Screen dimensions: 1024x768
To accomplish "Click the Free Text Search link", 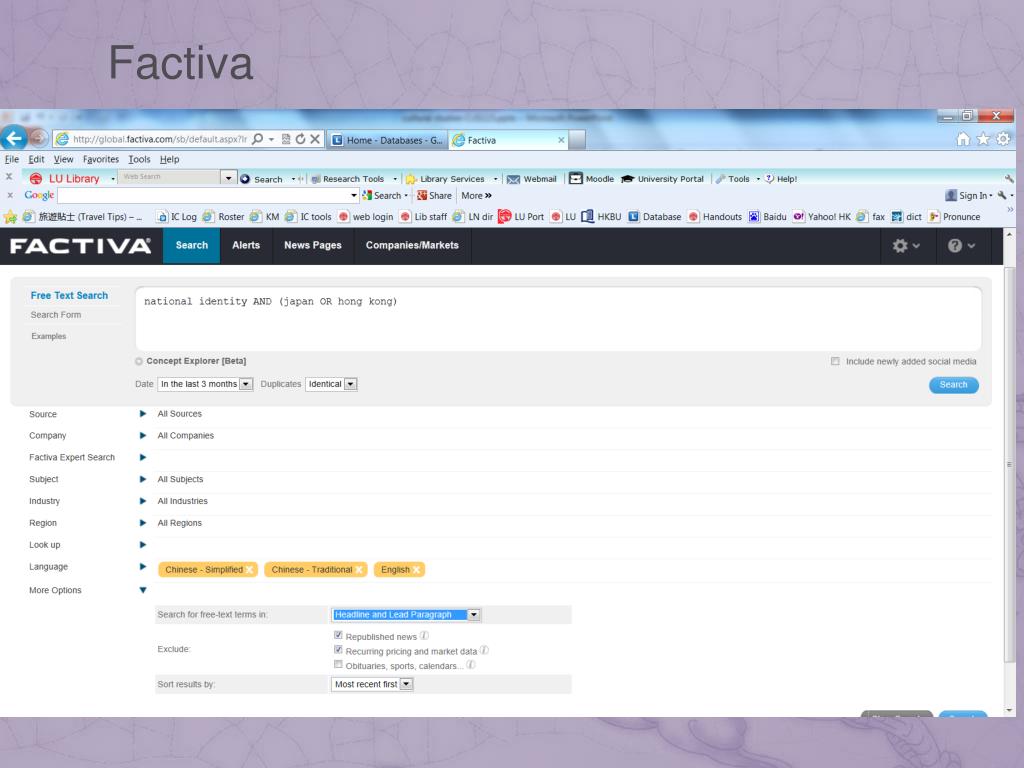I will point(69,296).
